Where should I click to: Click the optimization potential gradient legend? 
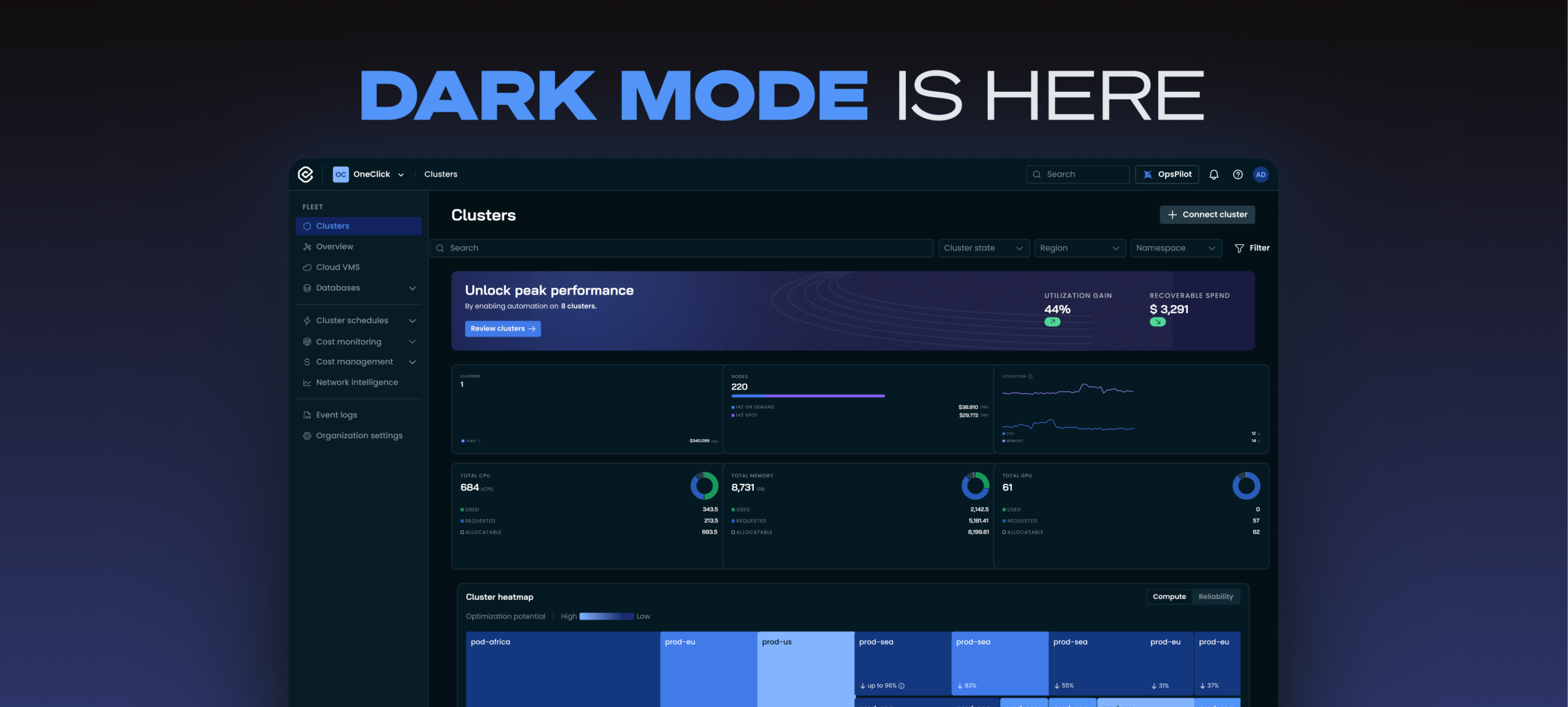[x=606, y=616]
